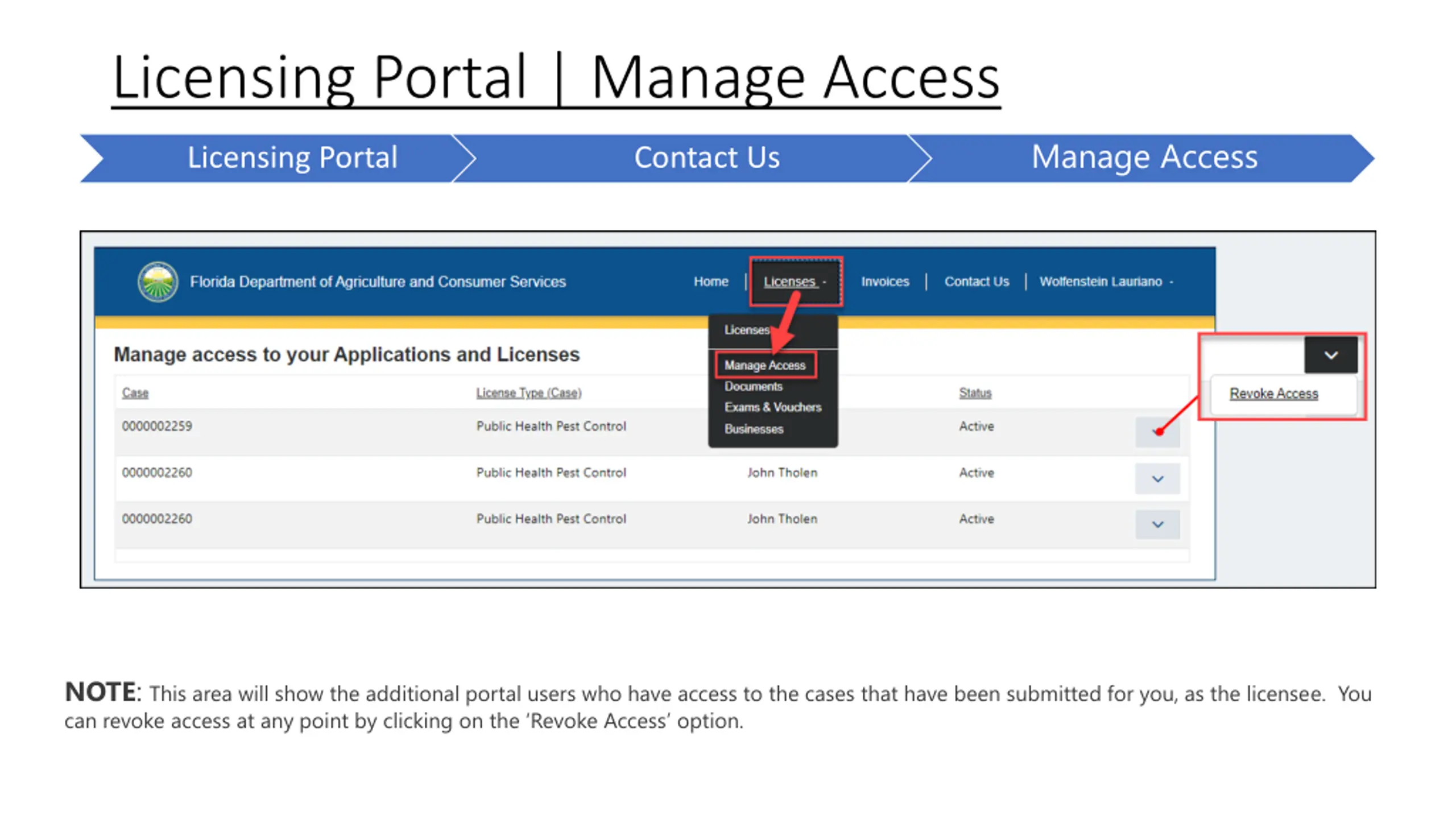Sort table by the Case column header
The height and width of the screenshot is (819, 1456).
[x=135, y=393]
